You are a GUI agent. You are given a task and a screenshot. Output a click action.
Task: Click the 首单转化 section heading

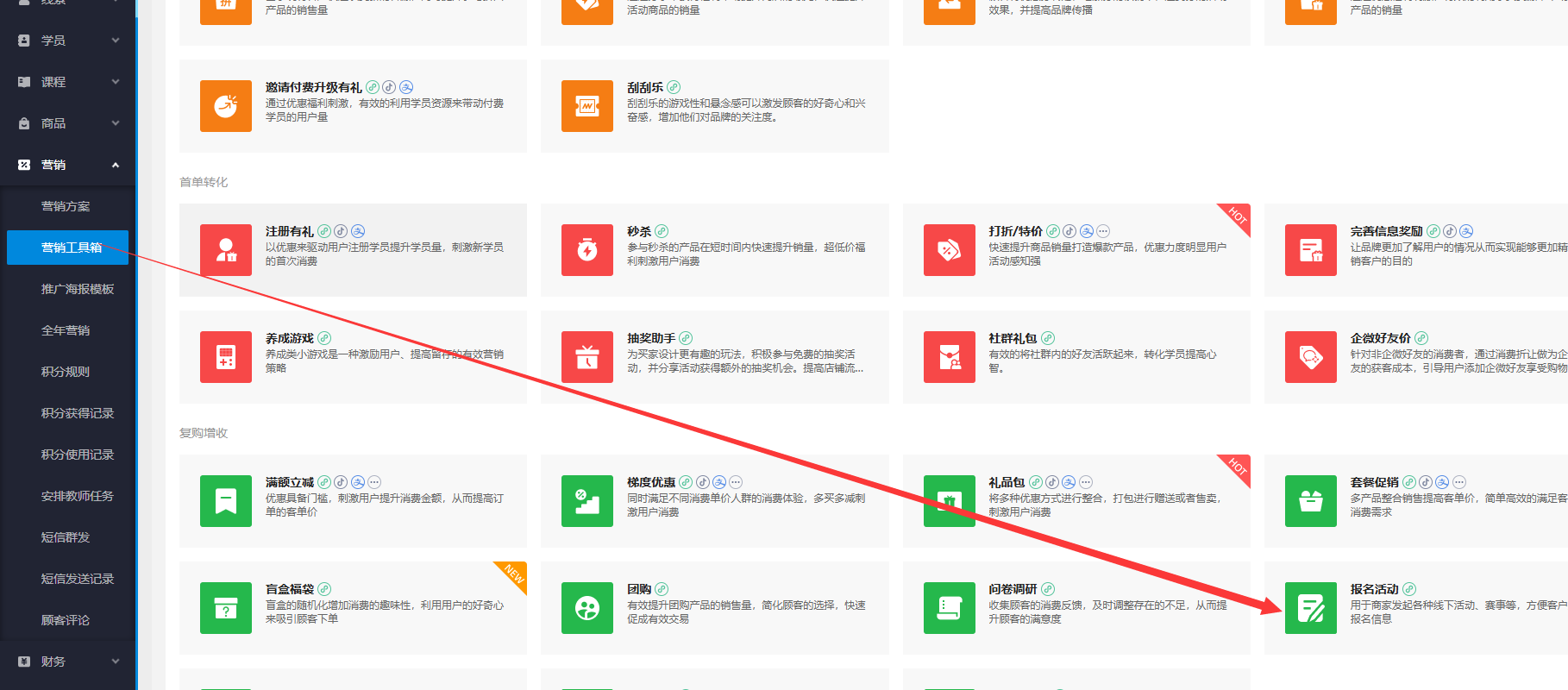pyautogui.click(x=204, y=182)
